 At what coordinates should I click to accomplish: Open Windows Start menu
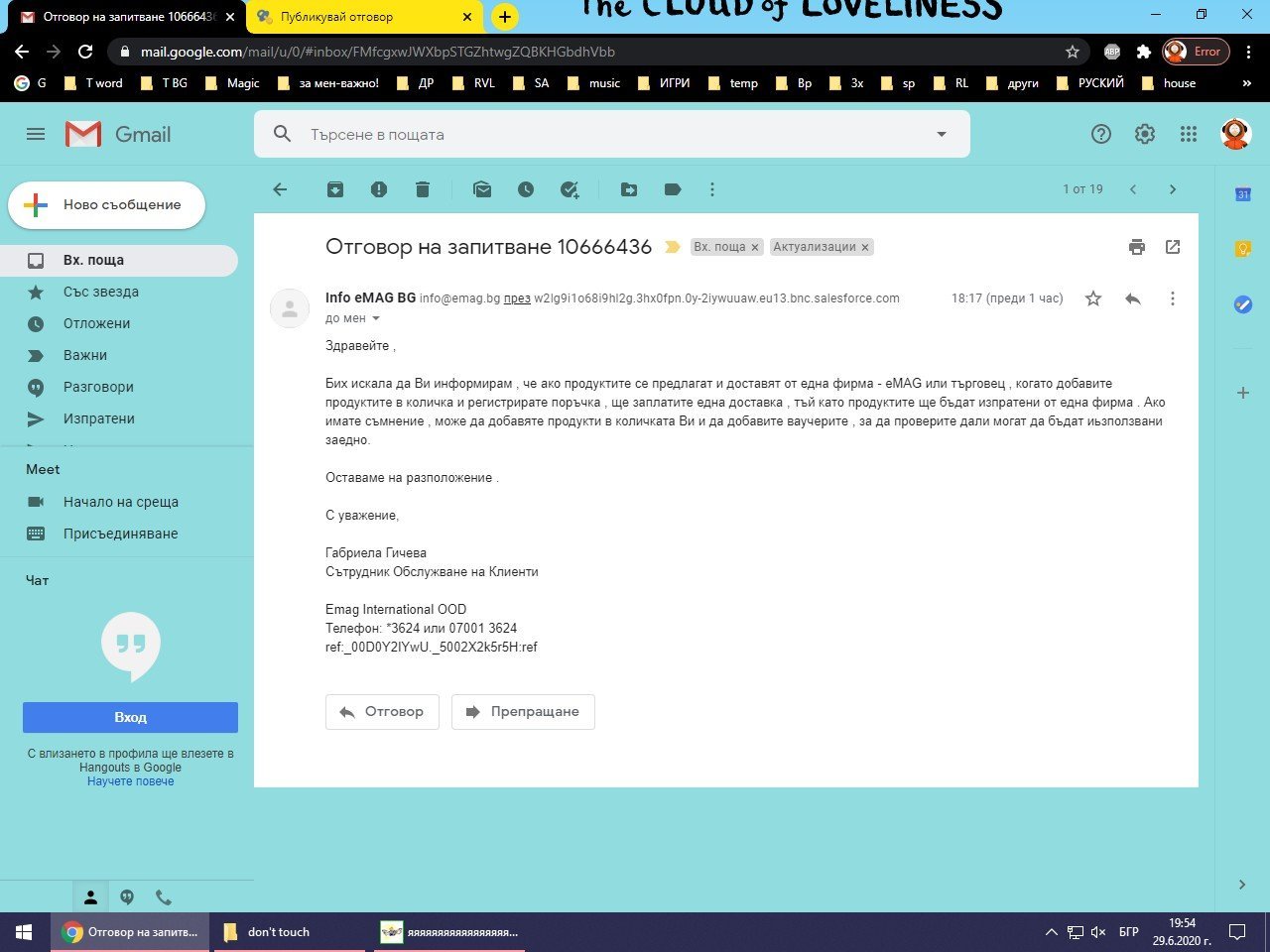point(24,932)
